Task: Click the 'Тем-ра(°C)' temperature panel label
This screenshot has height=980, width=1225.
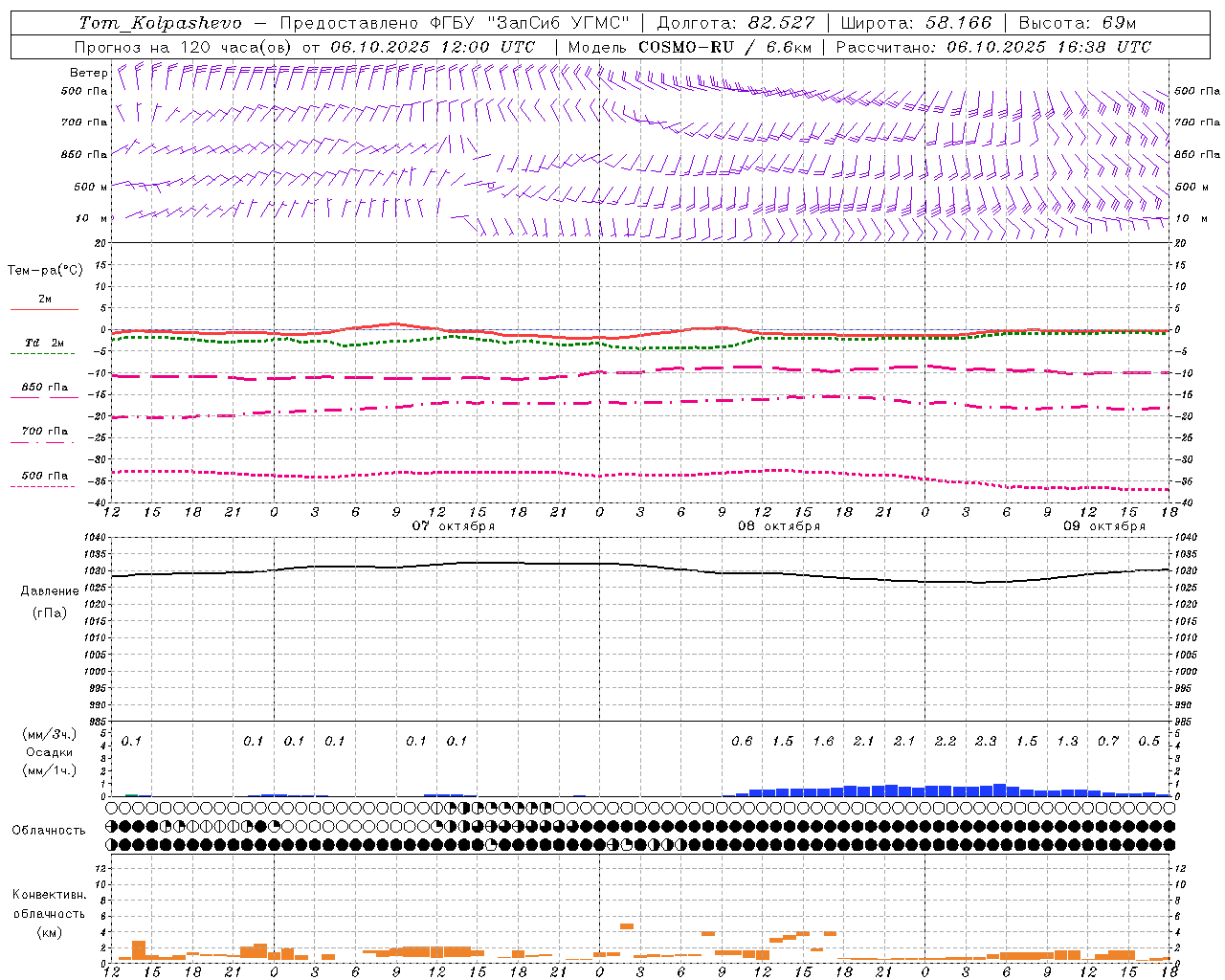Action: (x=45, y=271)
